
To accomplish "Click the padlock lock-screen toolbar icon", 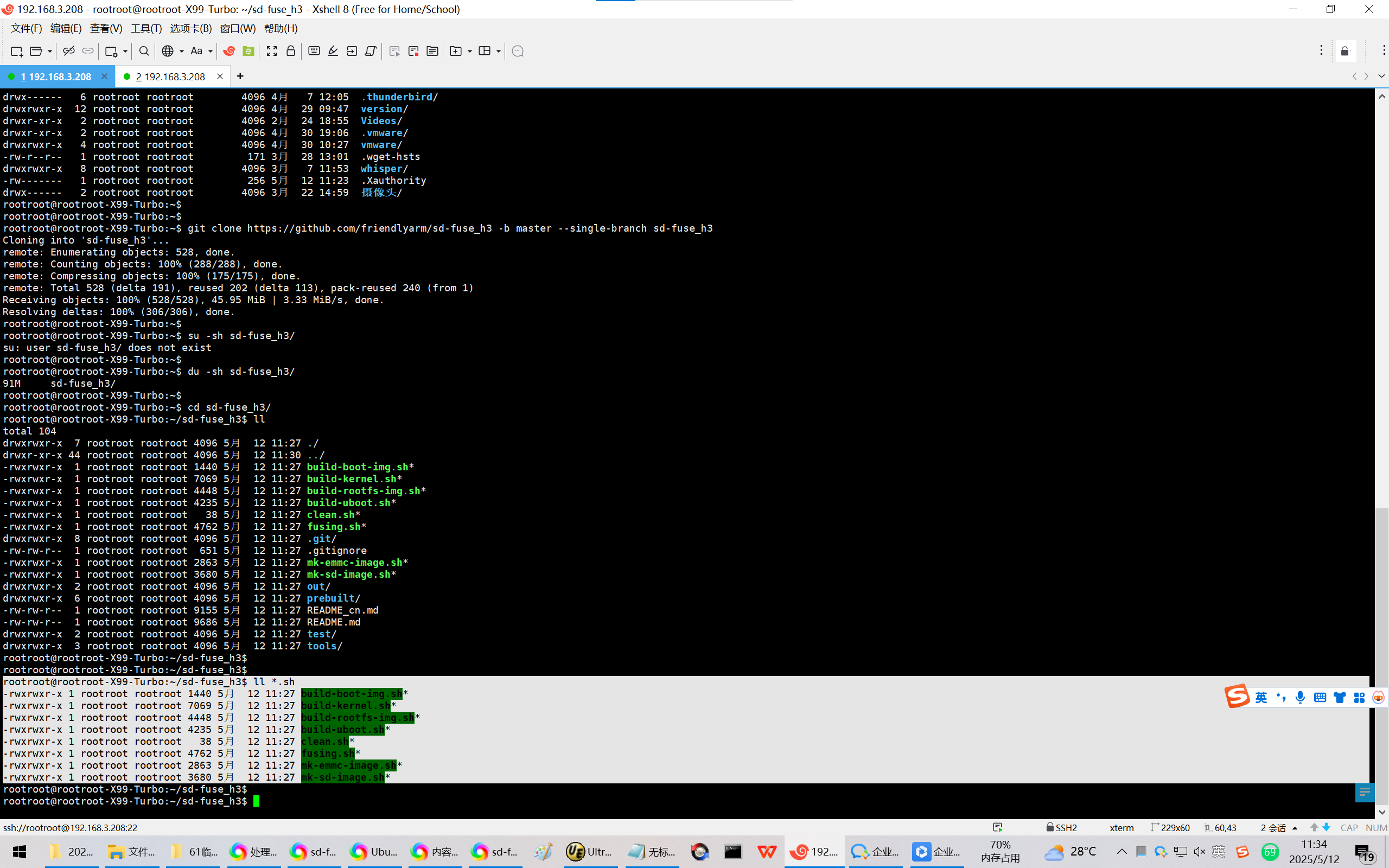I will (290, 51).
